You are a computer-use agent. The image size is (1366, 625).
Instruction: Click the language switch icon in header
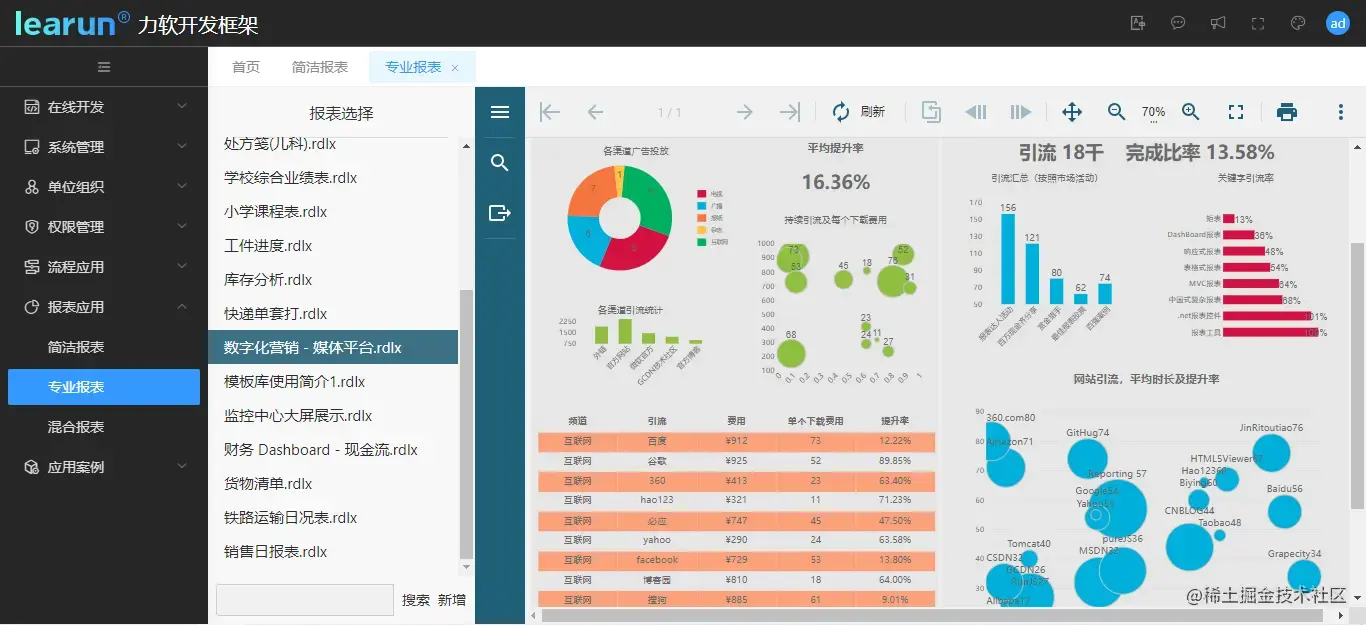[x=1138, y=23]
